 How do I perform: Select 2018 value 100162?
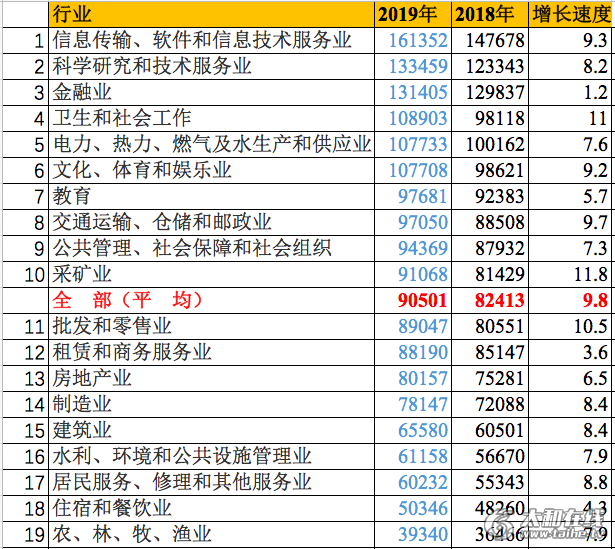[490, 144]
